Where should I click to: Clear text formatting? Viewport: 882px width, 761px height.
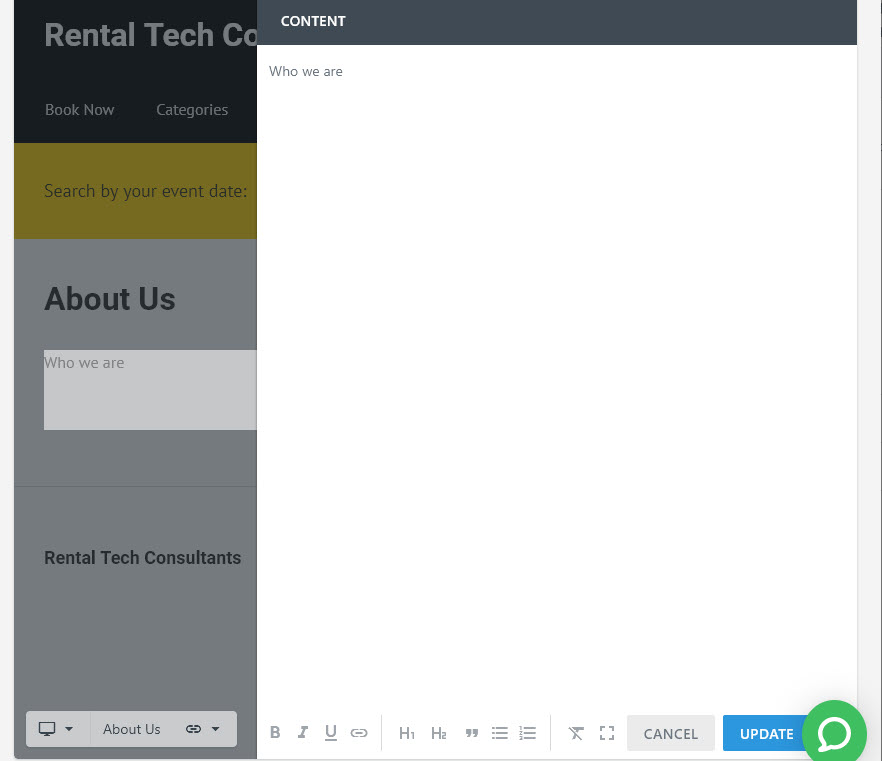576,733
